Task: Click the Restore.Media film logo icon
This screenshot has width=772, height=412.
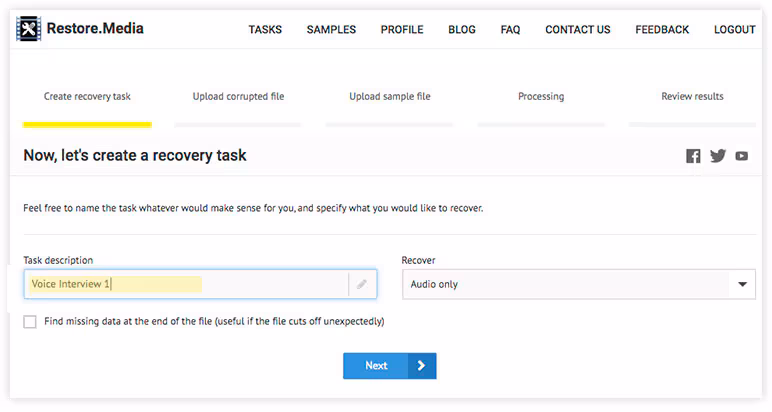Action: point(29,29)
